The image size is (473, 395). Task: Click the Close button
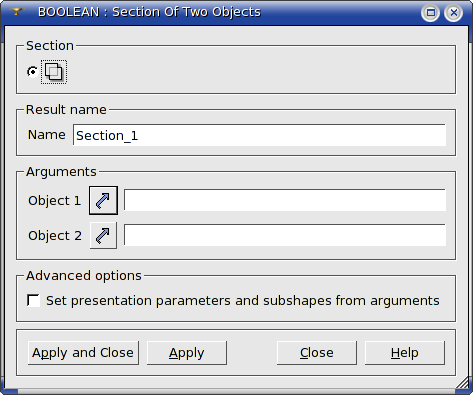coord(317,353)
